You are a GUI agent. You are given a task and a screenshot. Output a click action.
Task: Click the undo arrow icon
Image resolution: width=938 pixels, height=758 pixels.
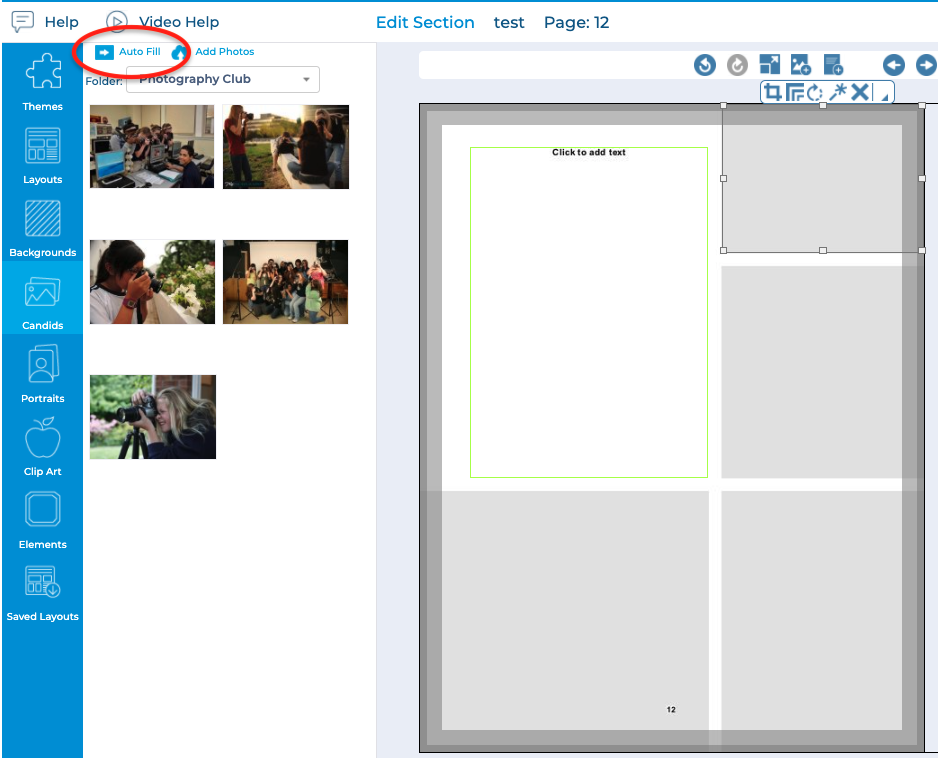[705, 65]
